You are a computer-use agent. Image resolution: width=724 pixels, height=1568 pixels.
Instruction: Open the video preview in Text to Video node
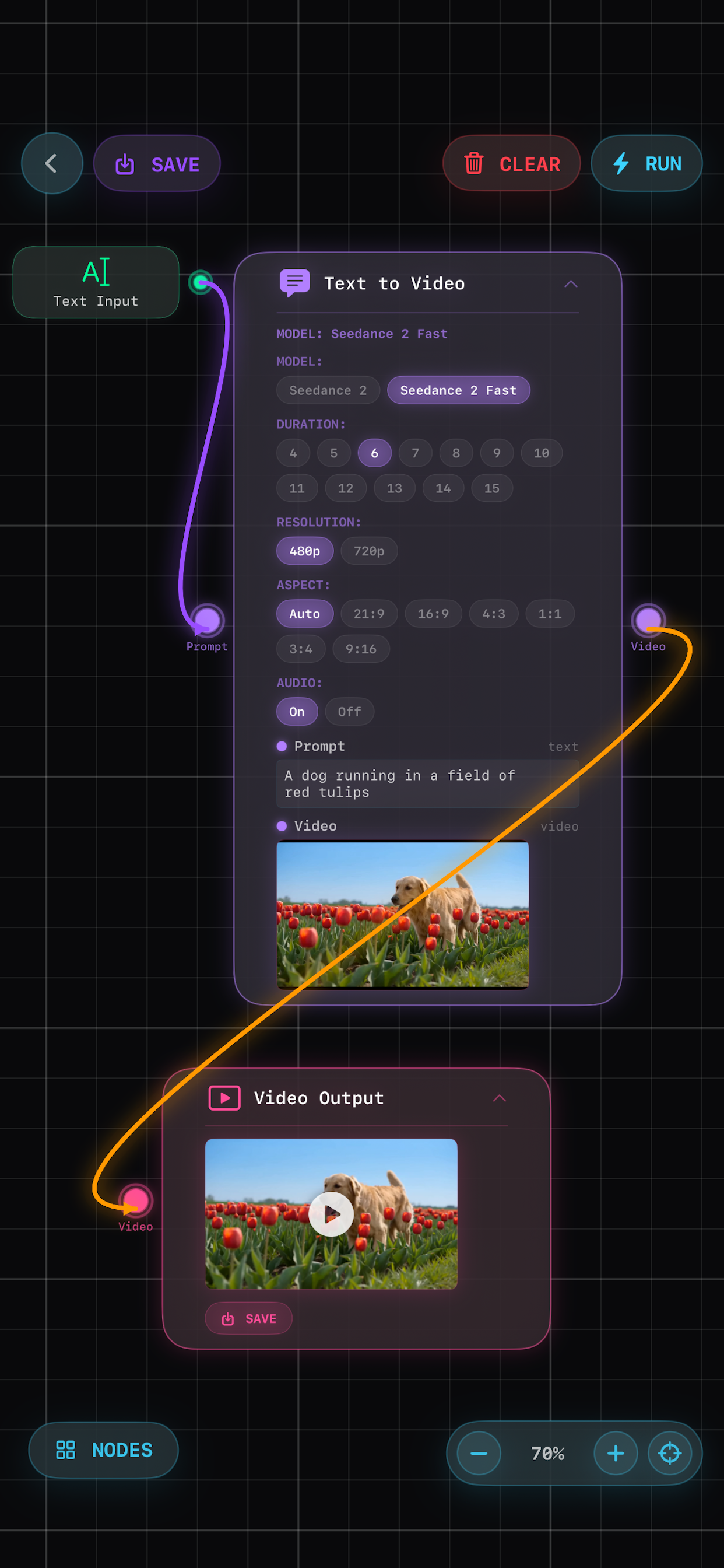click(403, 915)
